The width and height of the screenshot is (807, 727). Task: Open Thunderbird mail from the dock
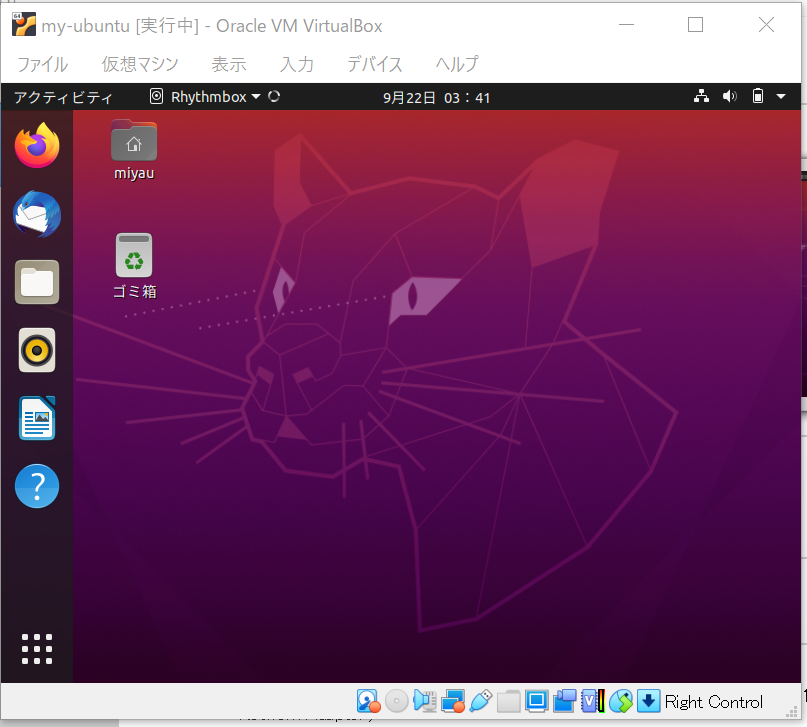point(37,214)
